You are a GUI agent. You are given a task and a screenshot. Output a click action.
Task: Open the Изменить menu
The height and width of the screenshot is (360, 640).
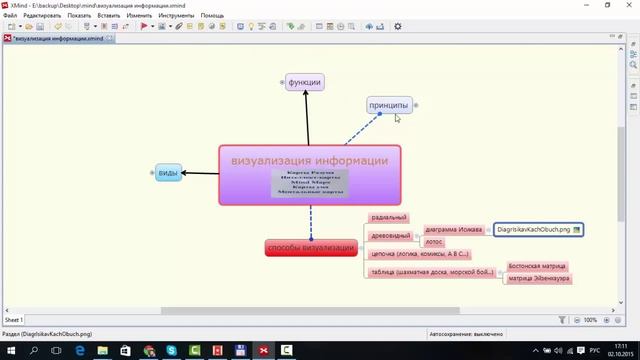139,16
